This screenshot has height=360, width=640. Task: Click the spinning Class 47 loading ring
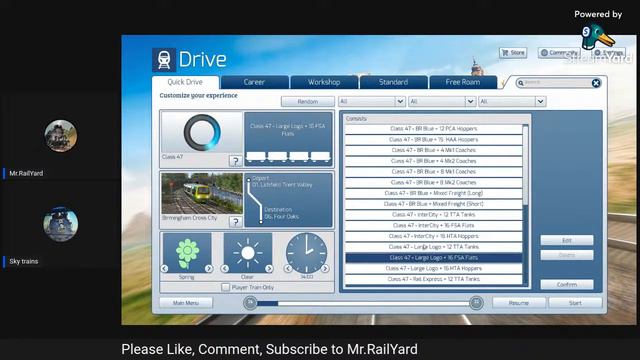[202, 132]
